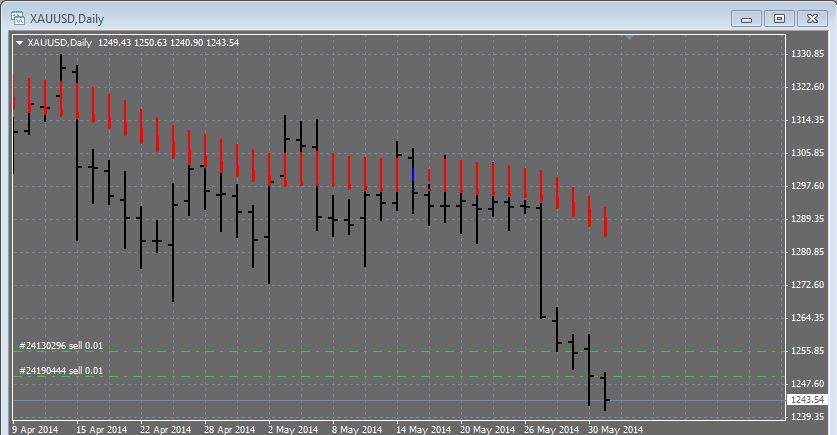Image resolution: width=837 pixels, height=435 pixels.
Task: Click the XAUUSD chart window icon
Action: click(x=18, y=18)
